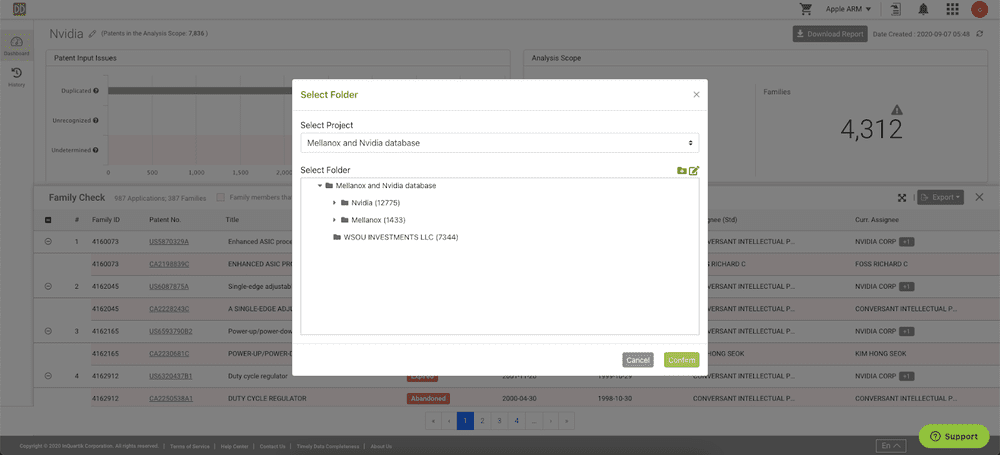Collapse family row 1
Image resolution: width=1000 pixels, height=455 pixels.
(x=48, y=242)
